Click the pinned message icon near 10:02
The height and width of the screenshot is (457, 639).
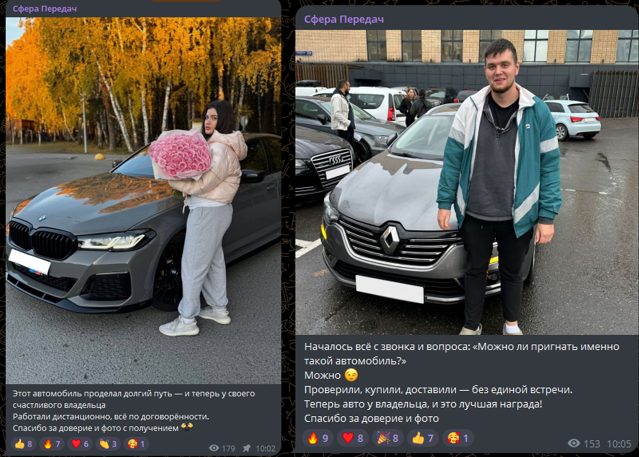tap(247, 448)
